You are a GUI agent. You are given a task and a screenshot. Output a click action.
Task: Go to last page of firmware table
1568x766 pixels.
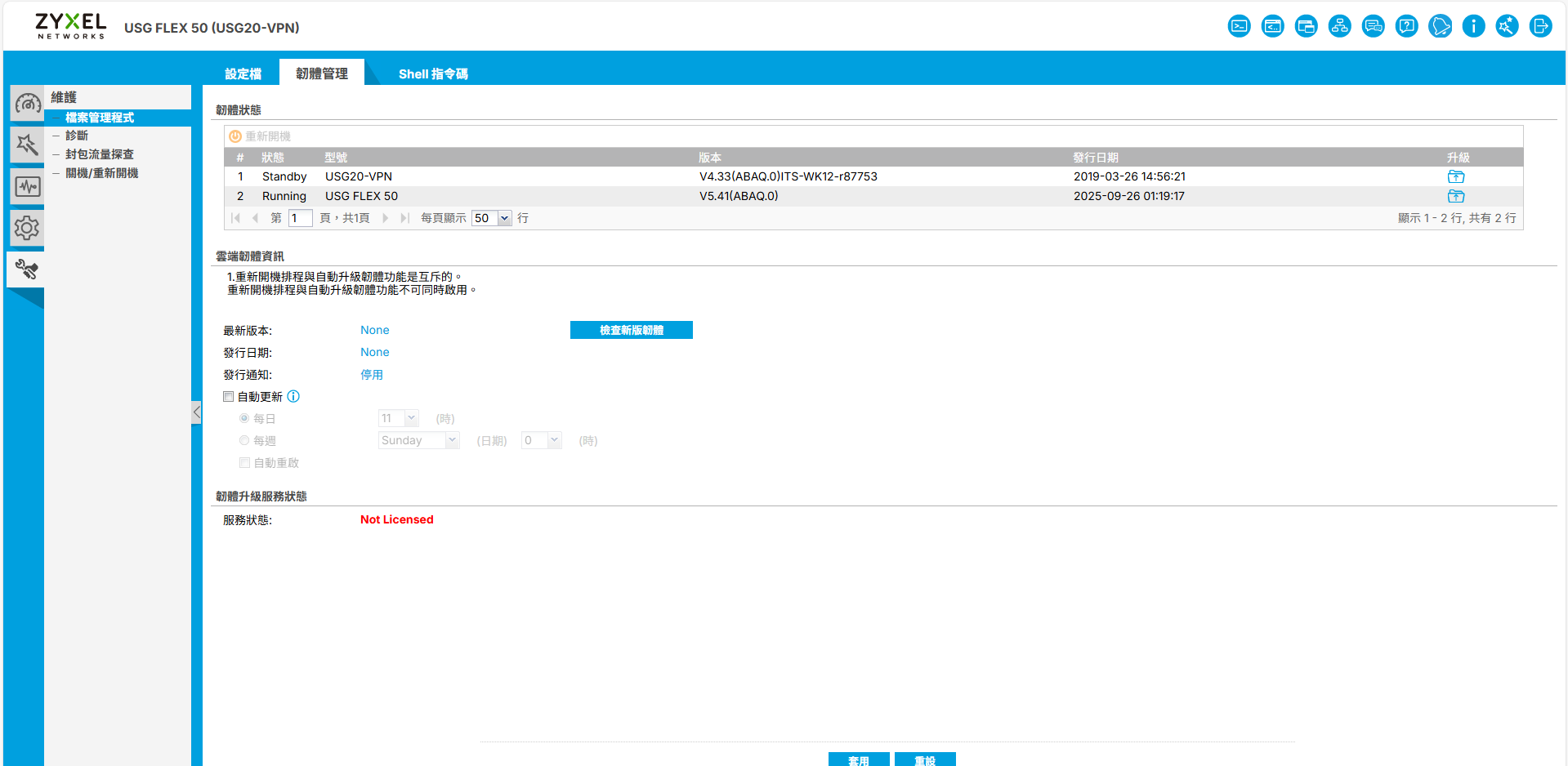404,218
